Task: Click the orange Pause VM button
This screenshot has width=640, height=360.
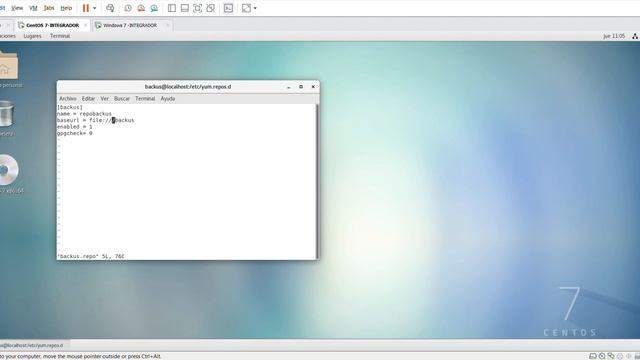Action: [x=86, y=8]
